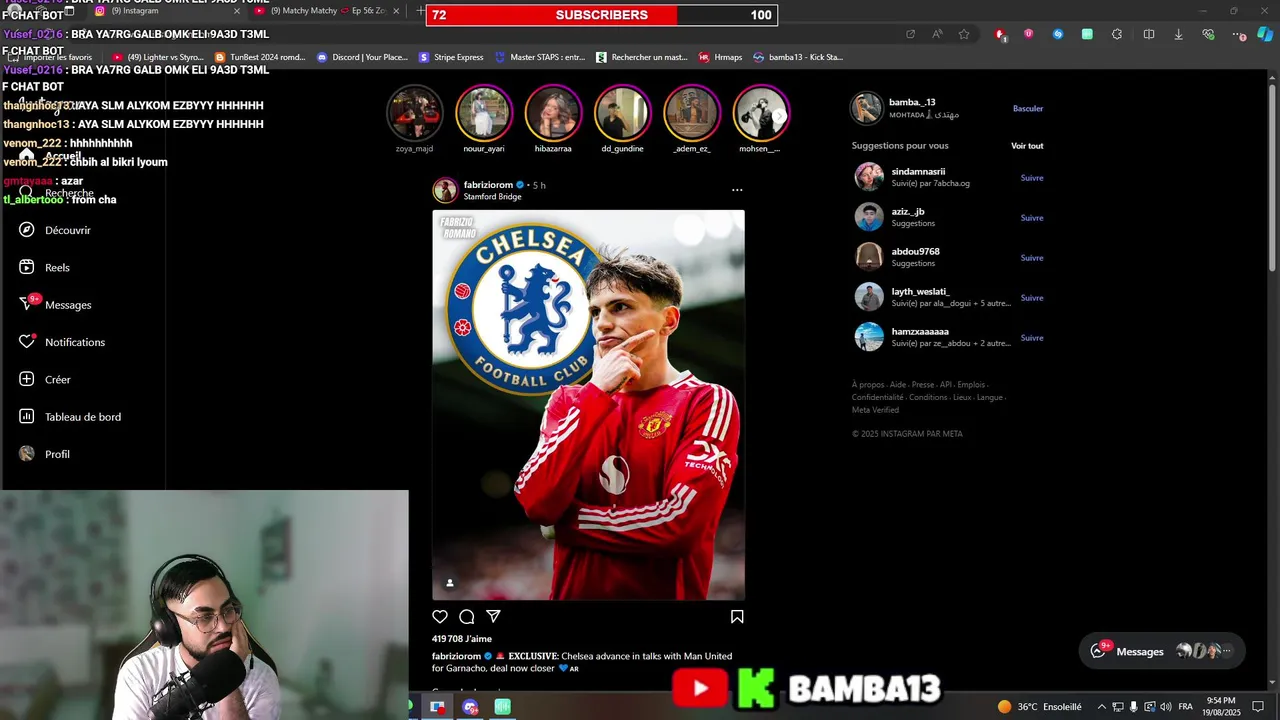Click Basculer to switch accounts
The width and height of the screenshot is (1280, 720).
click(1028, 108)
